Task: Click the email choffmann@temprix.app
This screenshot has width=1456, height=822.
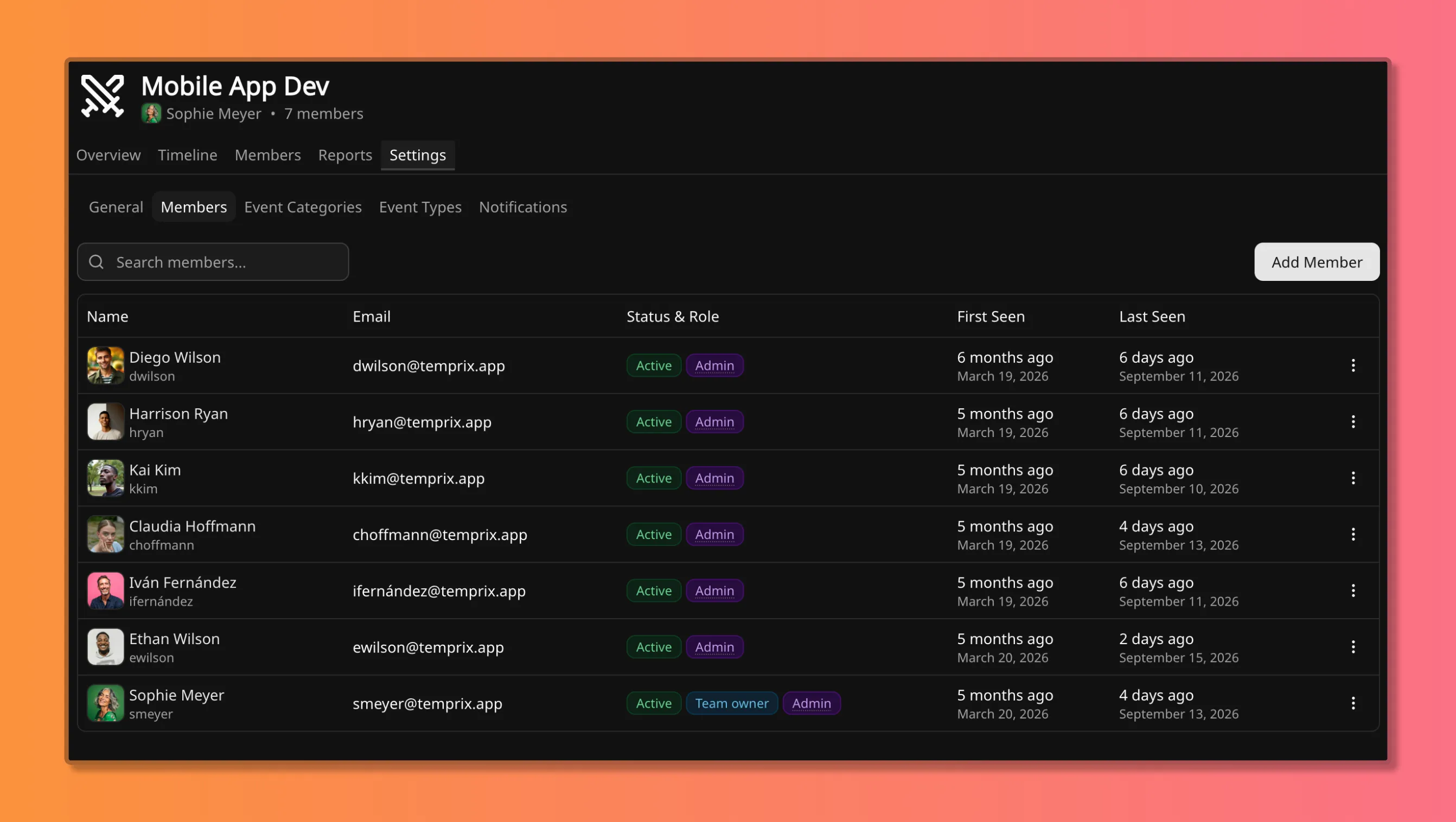Action: click(440, 535)
